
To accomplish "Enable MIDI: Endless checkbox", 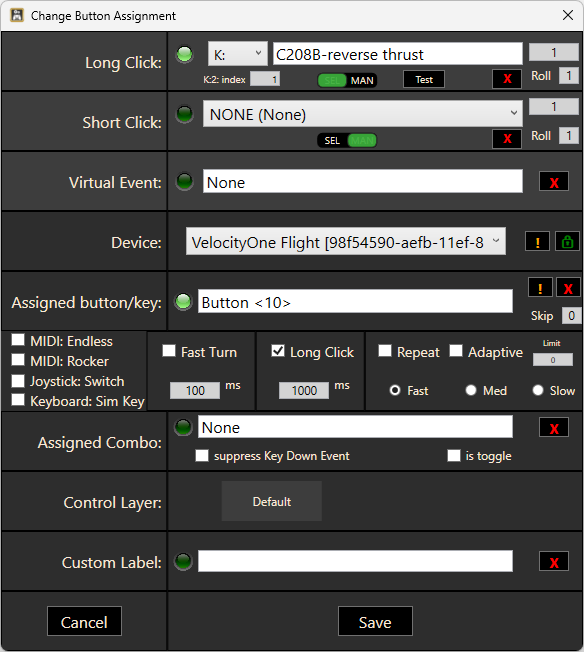I will pyautogui.click(x=18, y=339).
